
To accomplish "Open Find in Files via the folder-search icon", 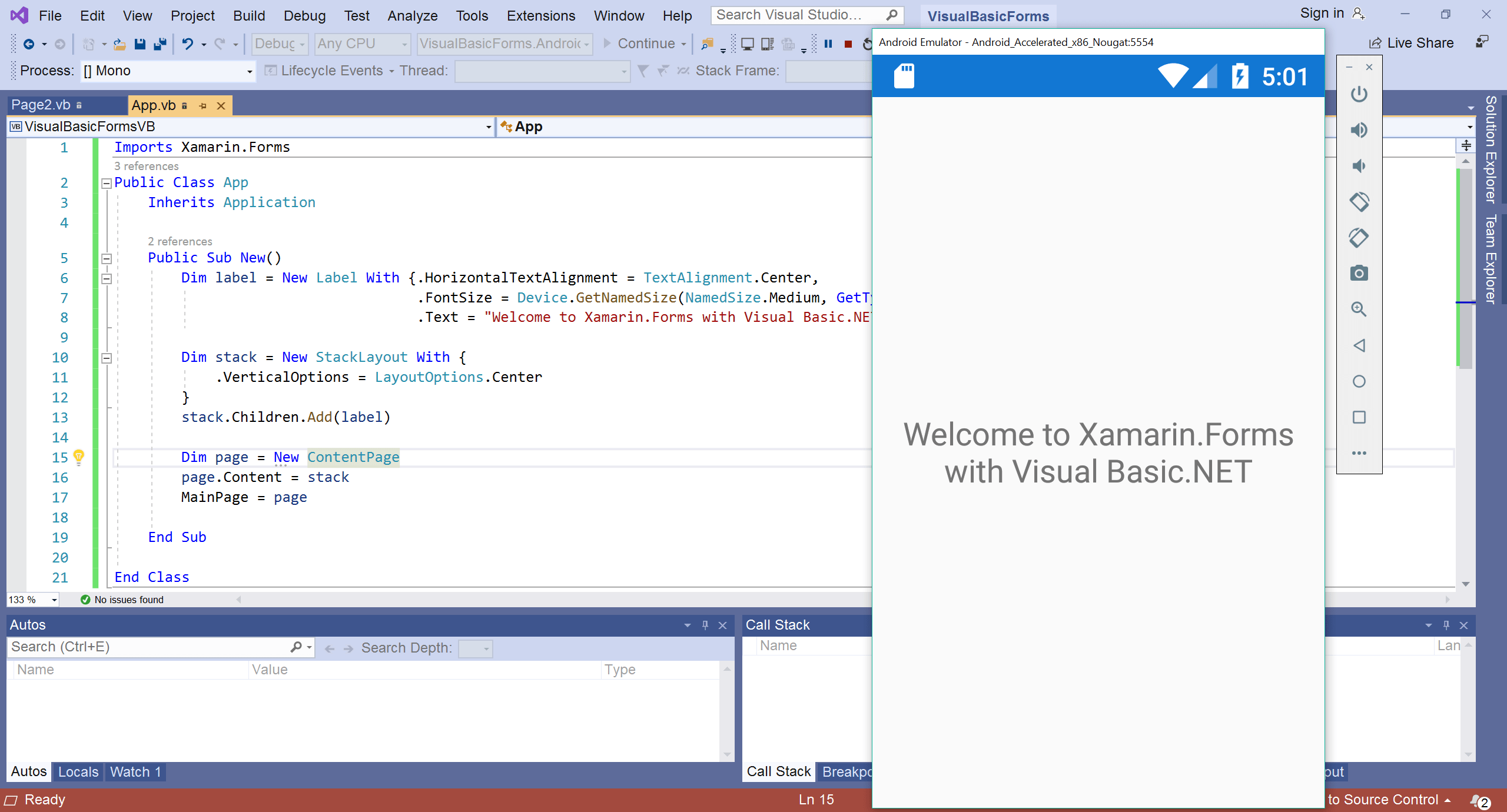I will coord(708,44).
